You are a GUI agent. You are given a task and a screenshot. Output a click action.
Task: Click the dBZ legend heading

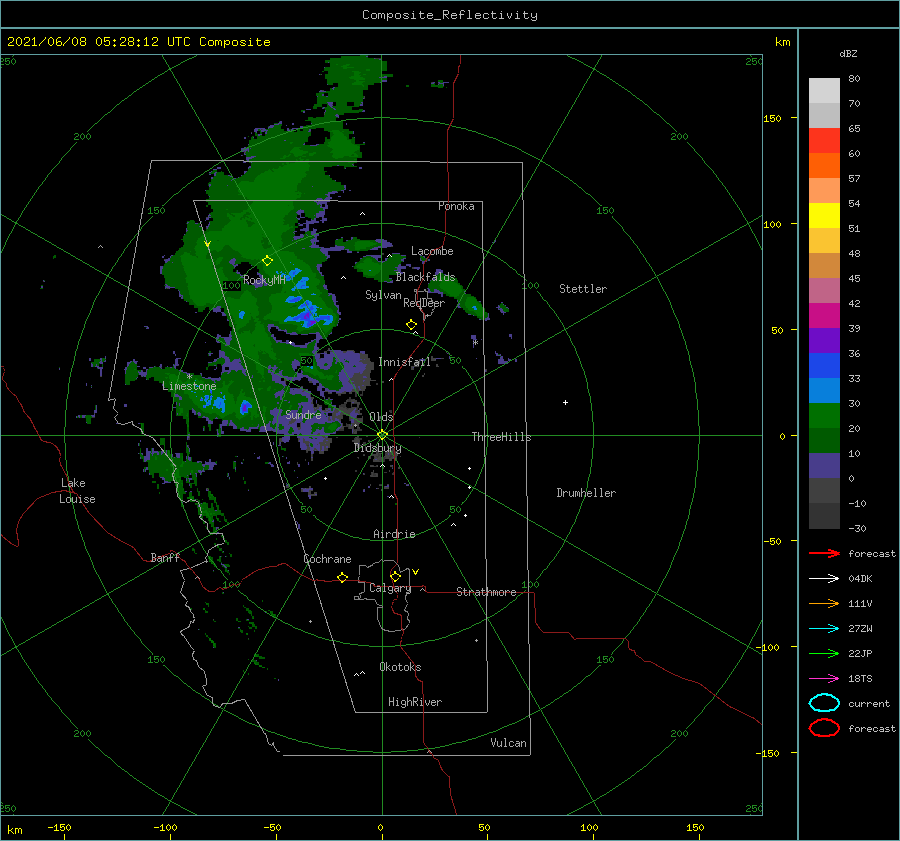848,53
